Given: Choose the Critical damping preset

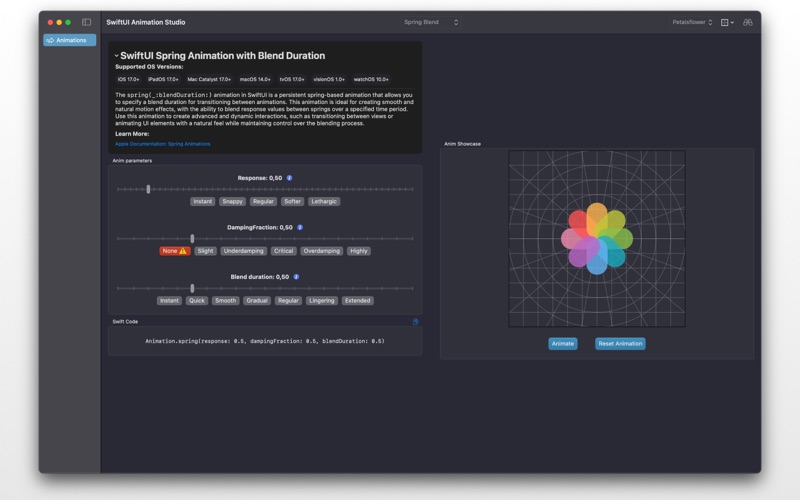Looking at the screenshot, I should [x=284, y=251].
